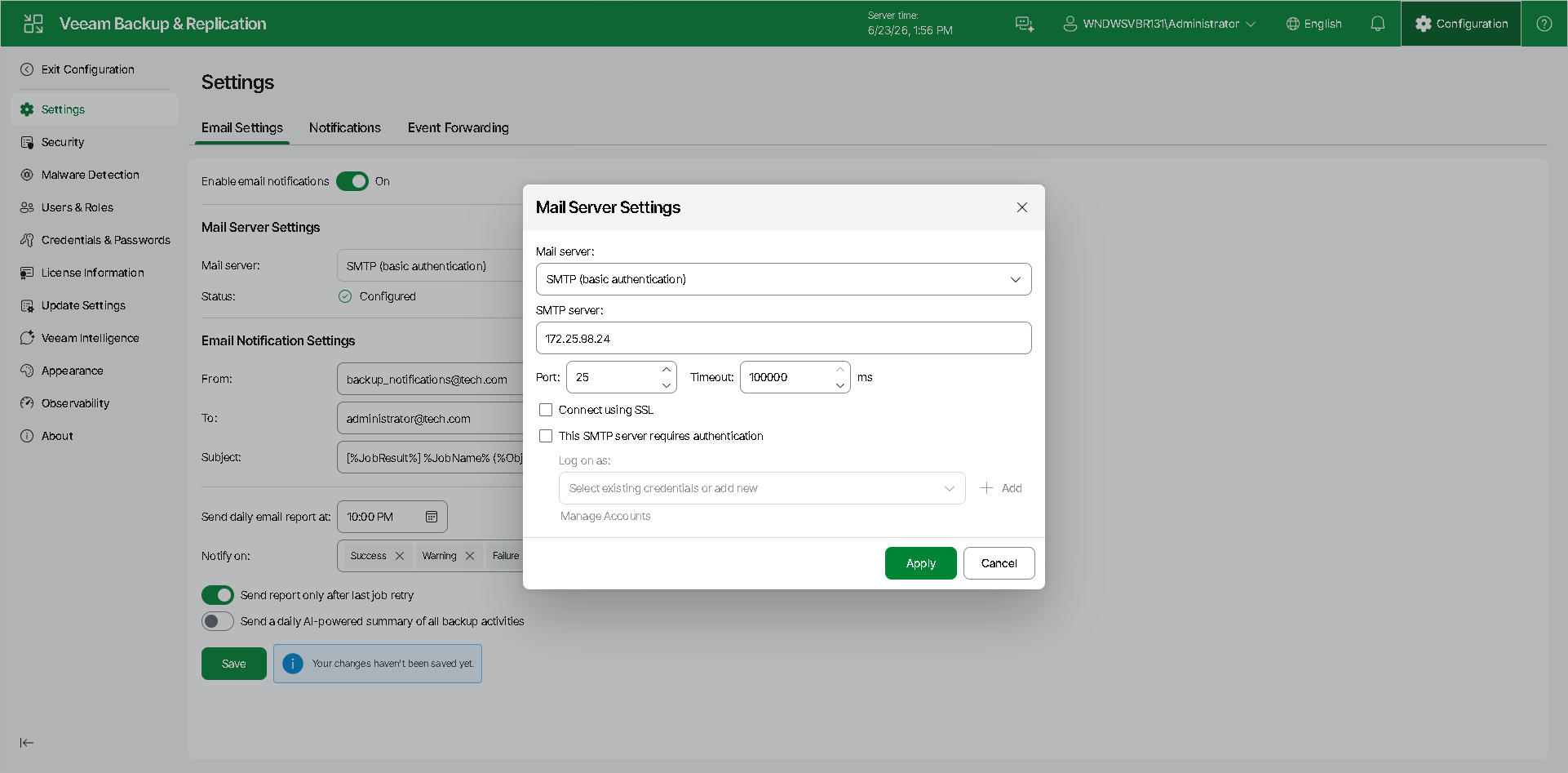The width and height of the screenshot is (1568, 773).
Task: Toggle the daily AI-powered summary switch
Action: click(218, 621)
